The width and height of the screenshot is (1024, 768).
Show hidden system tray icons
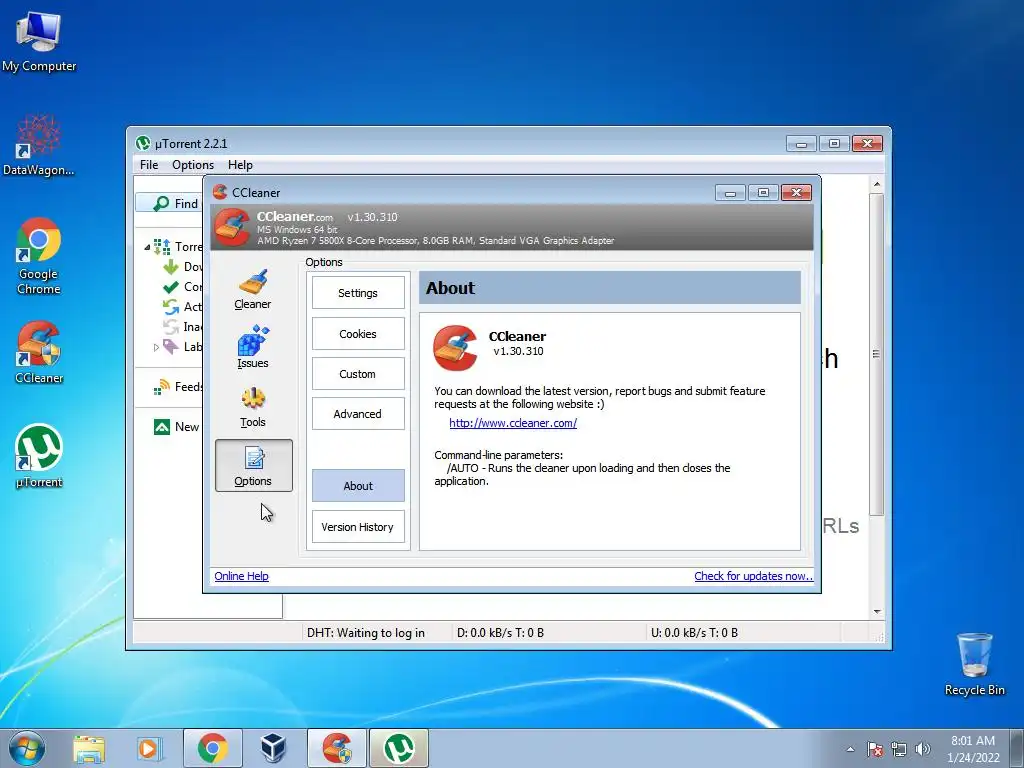click(850, 750)
